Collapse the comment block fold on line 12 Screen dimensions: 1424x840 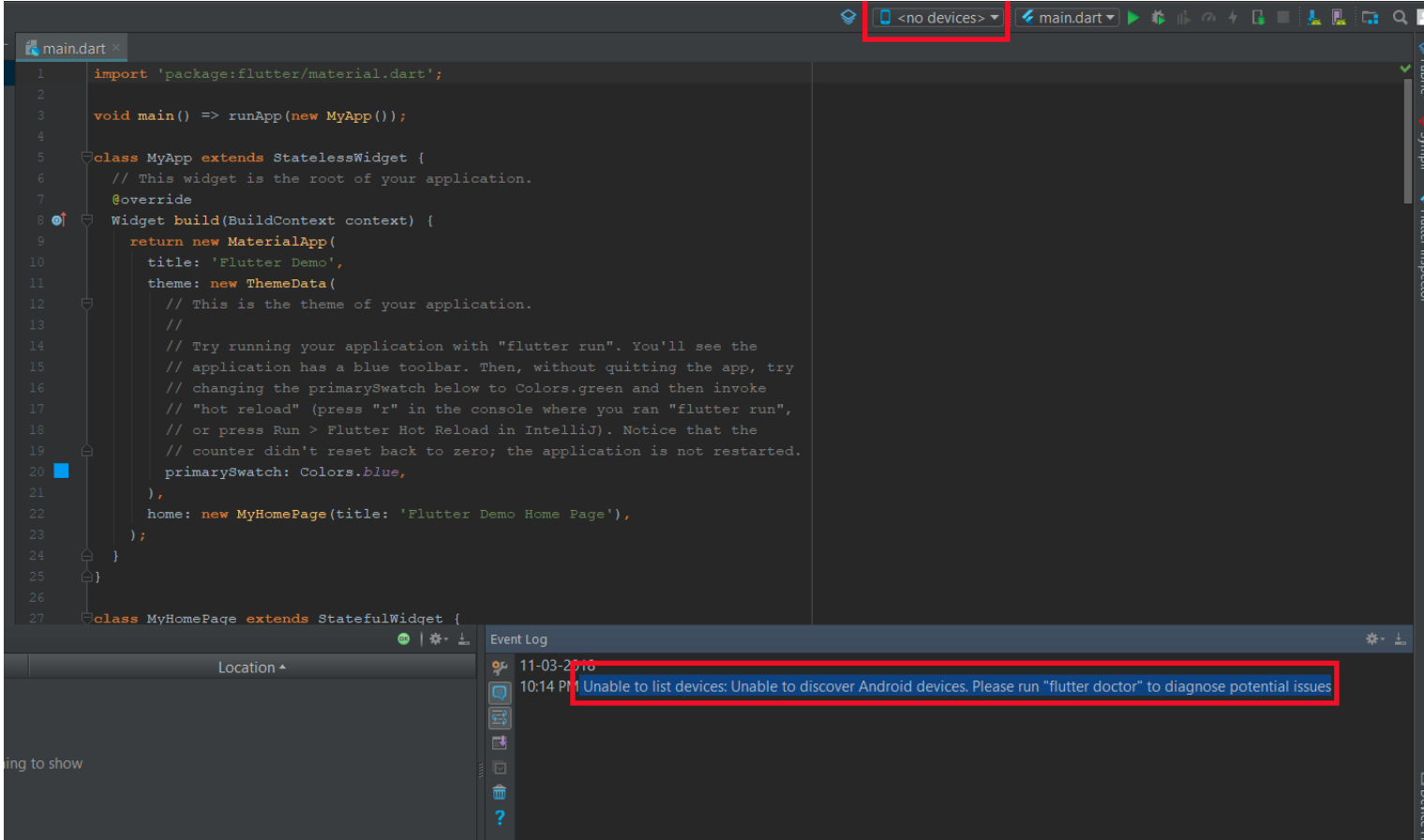(x=86, y=304)
